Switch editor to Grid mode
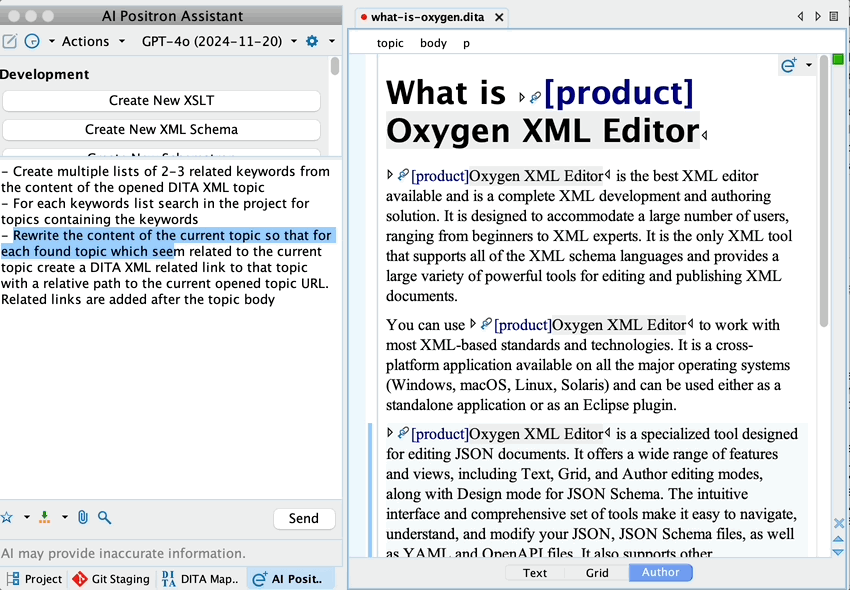The width and height of the screenshot is (850, 590). pos(597,573)
